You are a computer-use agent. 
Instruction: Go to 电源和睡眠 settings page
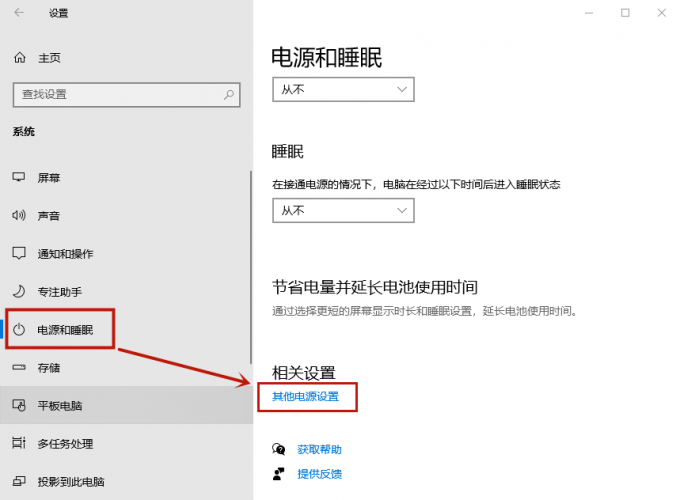[125, 330]
